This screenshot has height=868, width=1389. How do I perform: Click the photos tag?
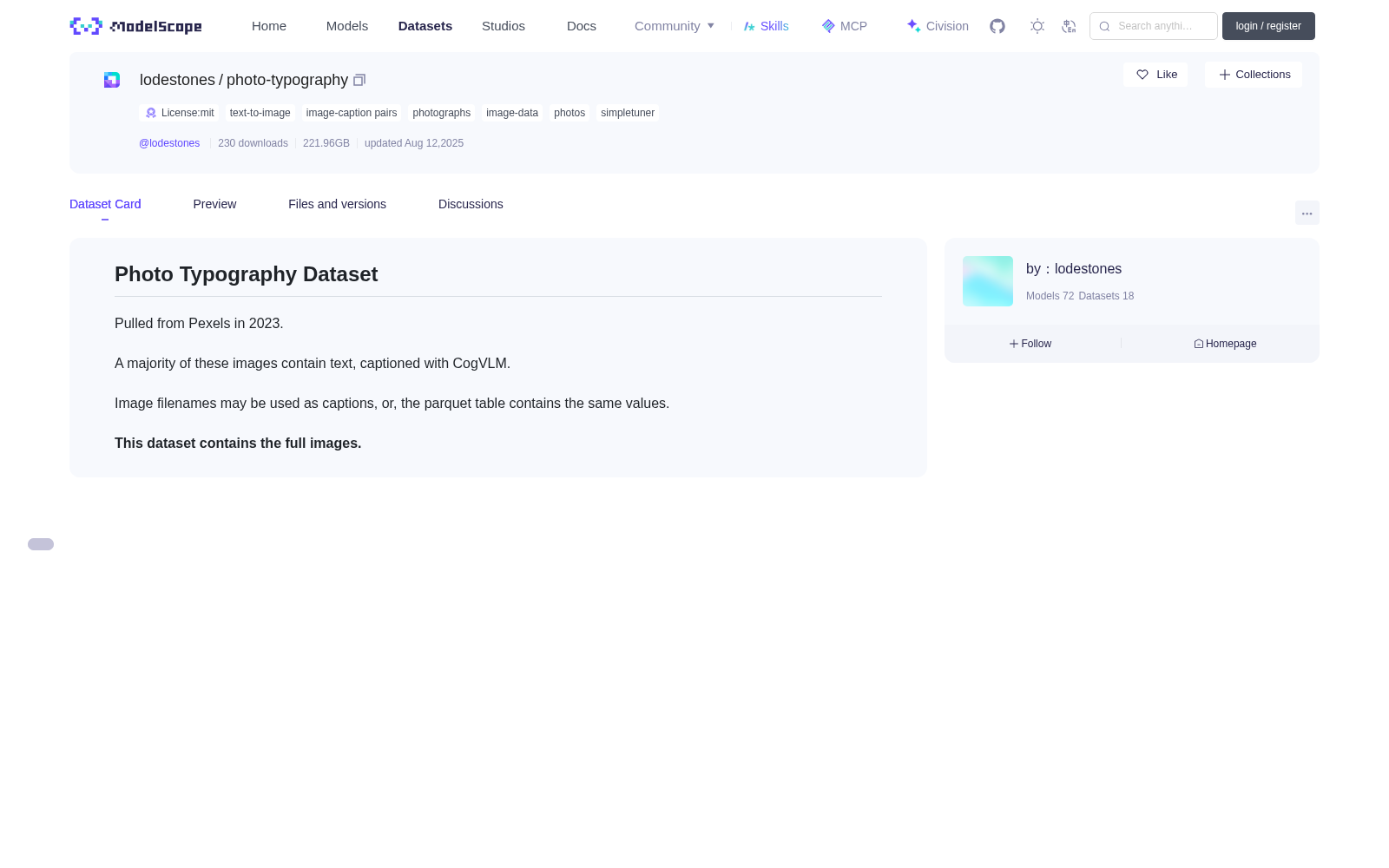569,113
